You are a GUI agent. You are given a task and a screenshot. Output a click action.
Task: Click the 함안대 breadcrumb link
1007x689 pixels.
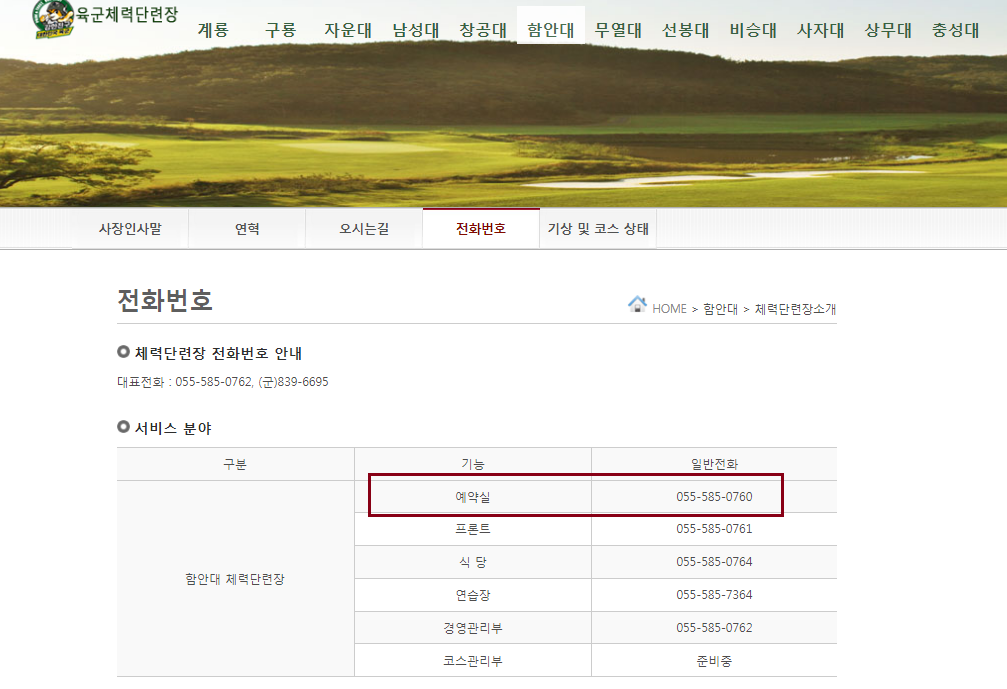click(x=721, y=309)
